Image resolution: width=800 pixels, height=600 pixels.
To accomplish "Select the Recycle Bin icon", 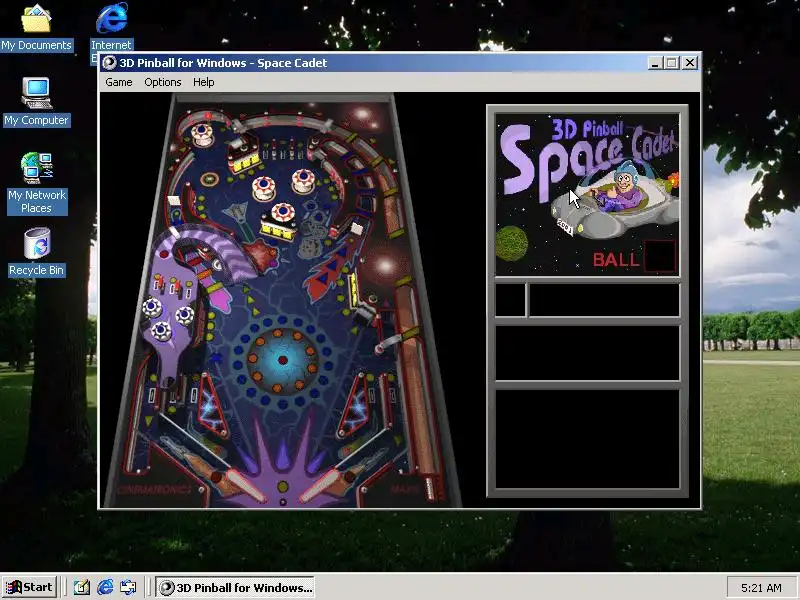I will 37,253.
